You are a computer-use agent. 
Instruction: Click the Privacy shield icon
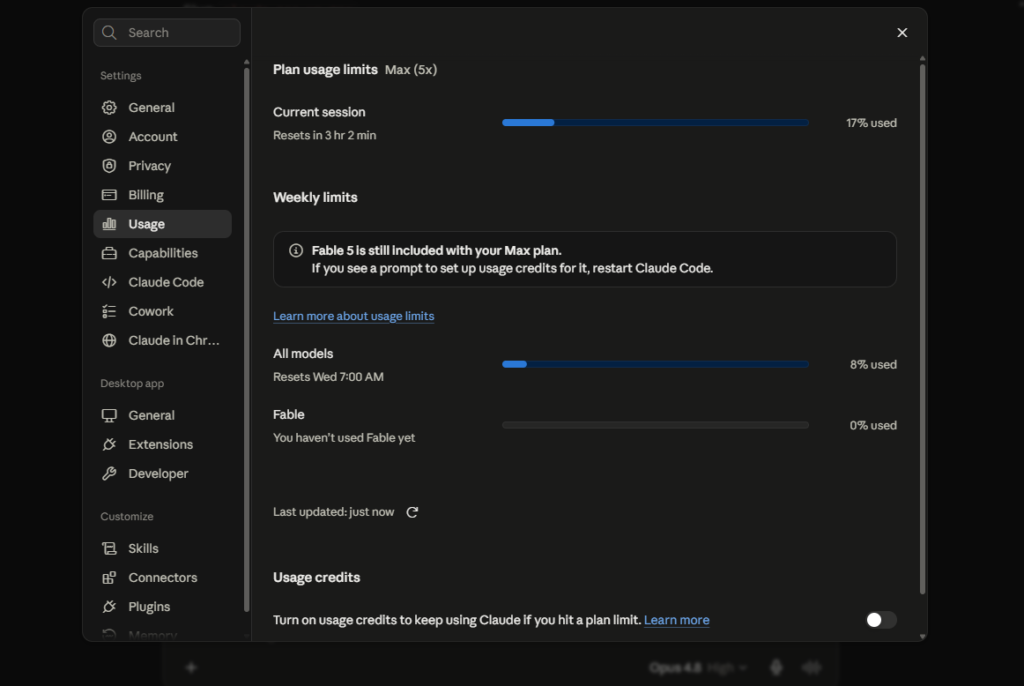109,165
